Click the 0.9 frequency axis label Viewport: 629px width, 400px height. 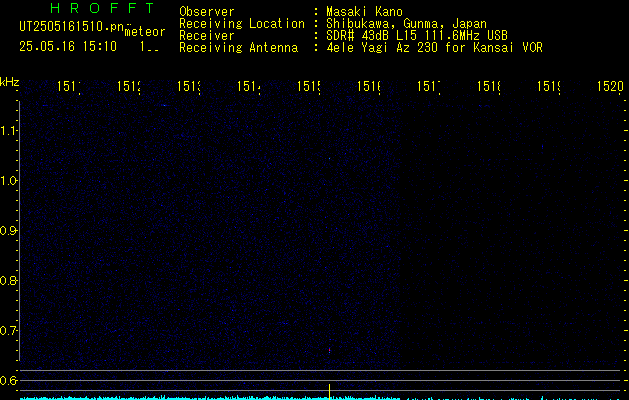click(7, 231)
